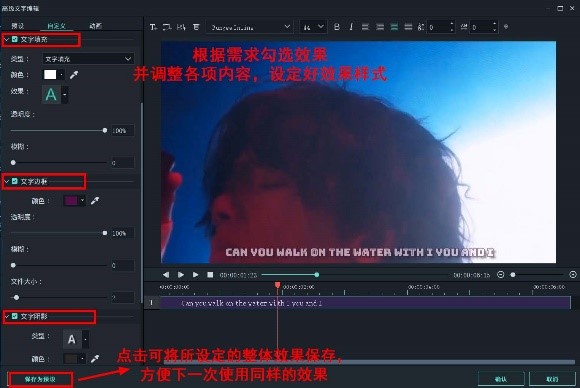Click the second play button under preview
Image resolution: width=580 pixels, height=388 pixels.
[x=195, y=275]
